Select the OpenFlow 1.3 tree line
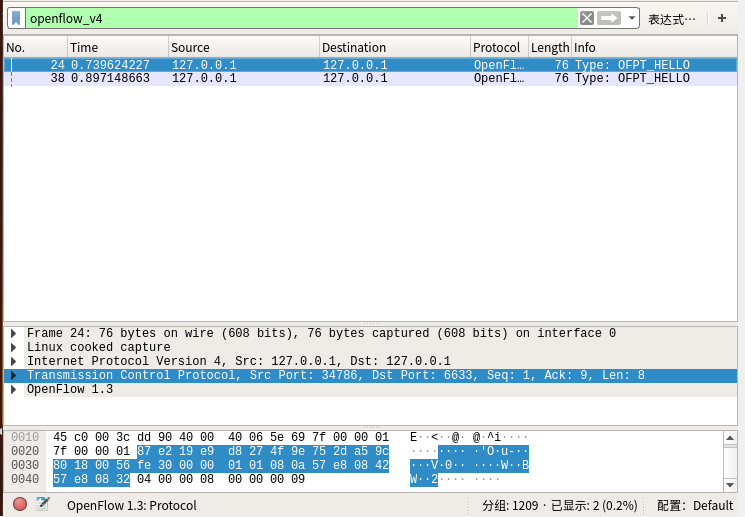The width and height of the screenshot is (745, 517). tap(371, 389)
